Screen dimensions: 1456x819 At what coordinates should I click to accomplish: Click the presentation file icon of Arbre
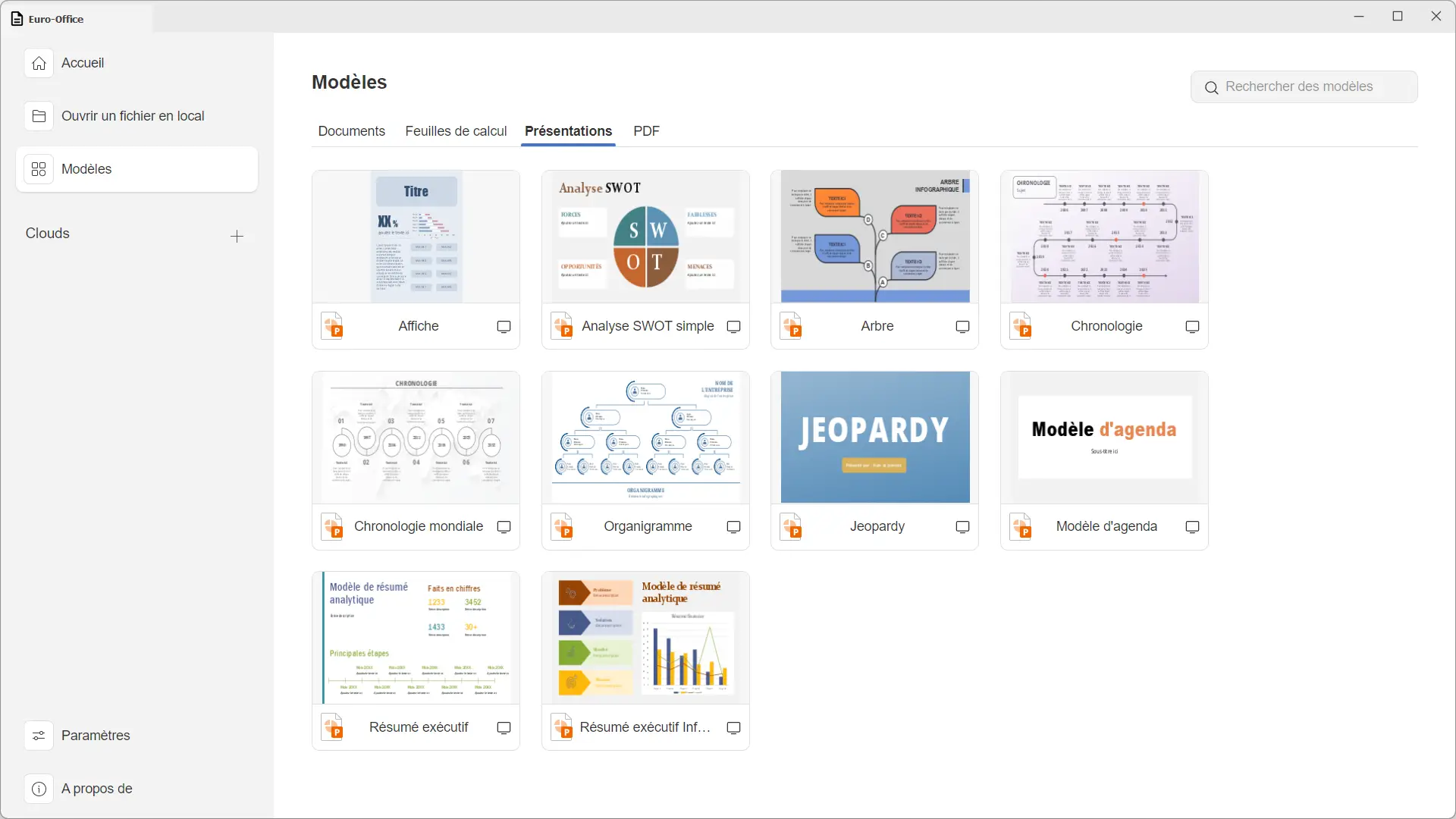tap(791, 326)
